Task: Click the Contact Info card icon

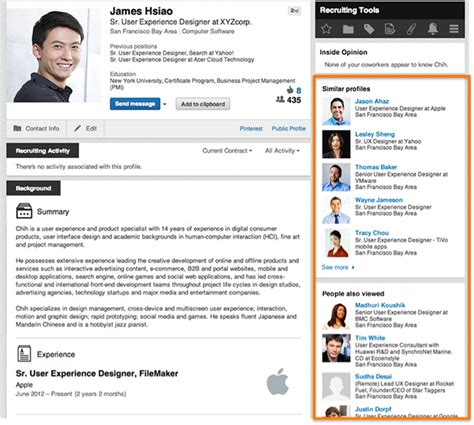Action: [17, 128]
